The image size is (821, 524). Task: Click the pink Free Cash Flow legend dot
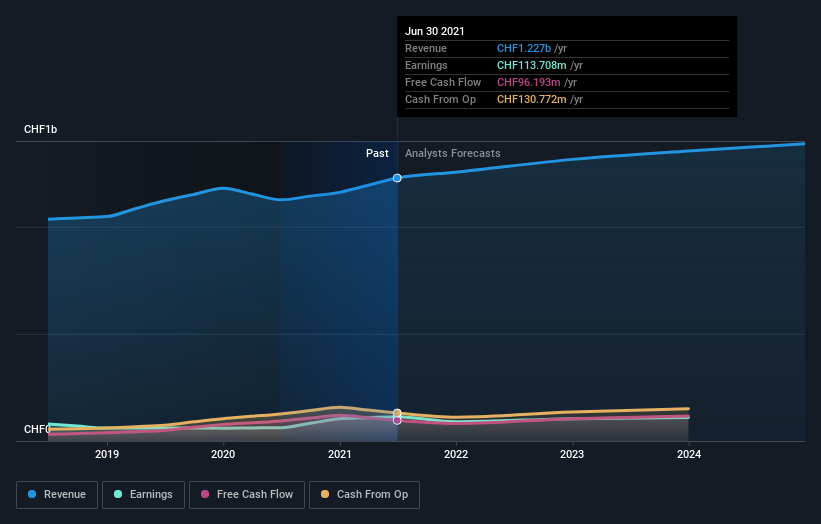pyautogui.click(x=205, y=494)
